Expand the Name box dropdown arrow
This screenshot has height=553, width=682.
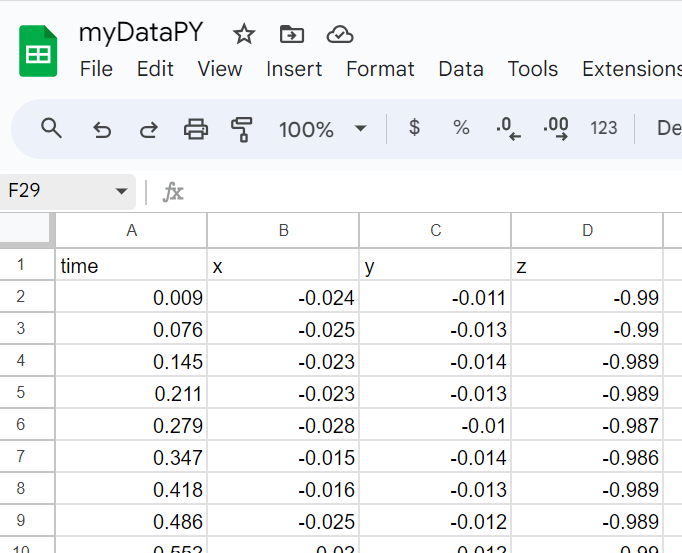click(x=122, y=191)
